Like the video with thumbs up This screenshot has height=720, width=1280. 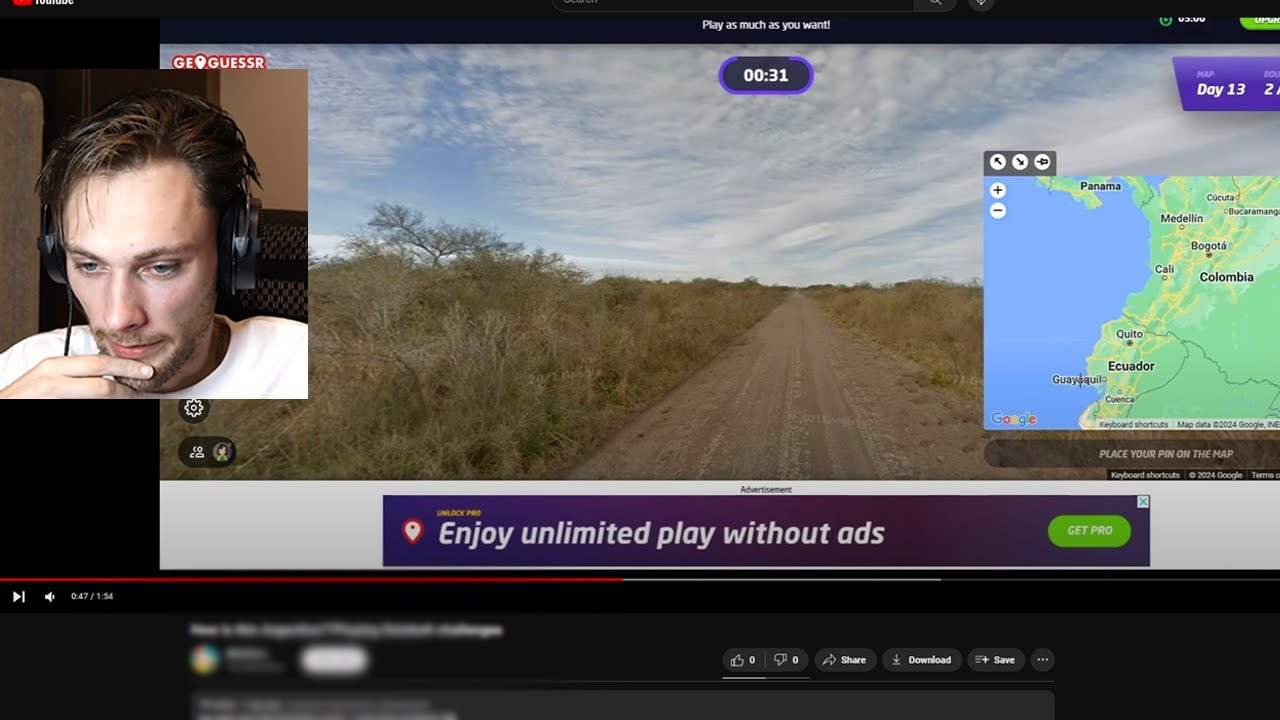(744, 660)
